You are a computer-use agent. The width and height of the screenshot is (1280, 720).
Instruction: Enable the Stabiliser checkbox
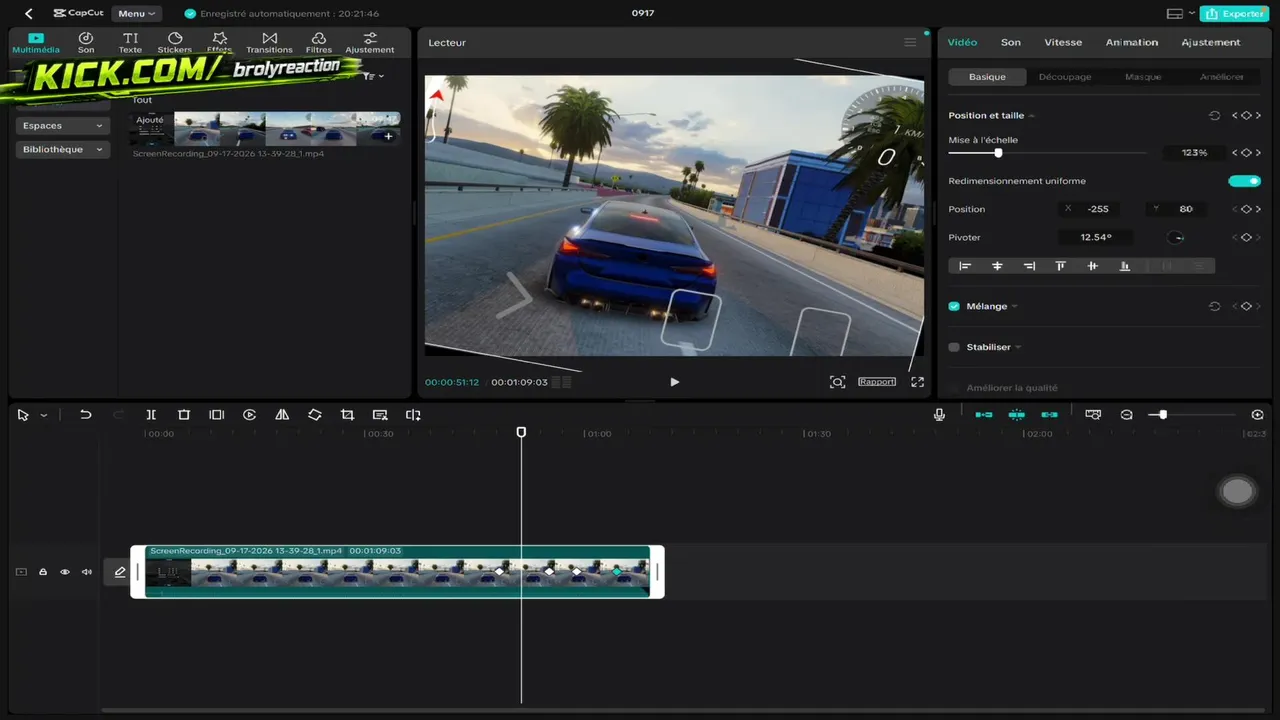954,347
